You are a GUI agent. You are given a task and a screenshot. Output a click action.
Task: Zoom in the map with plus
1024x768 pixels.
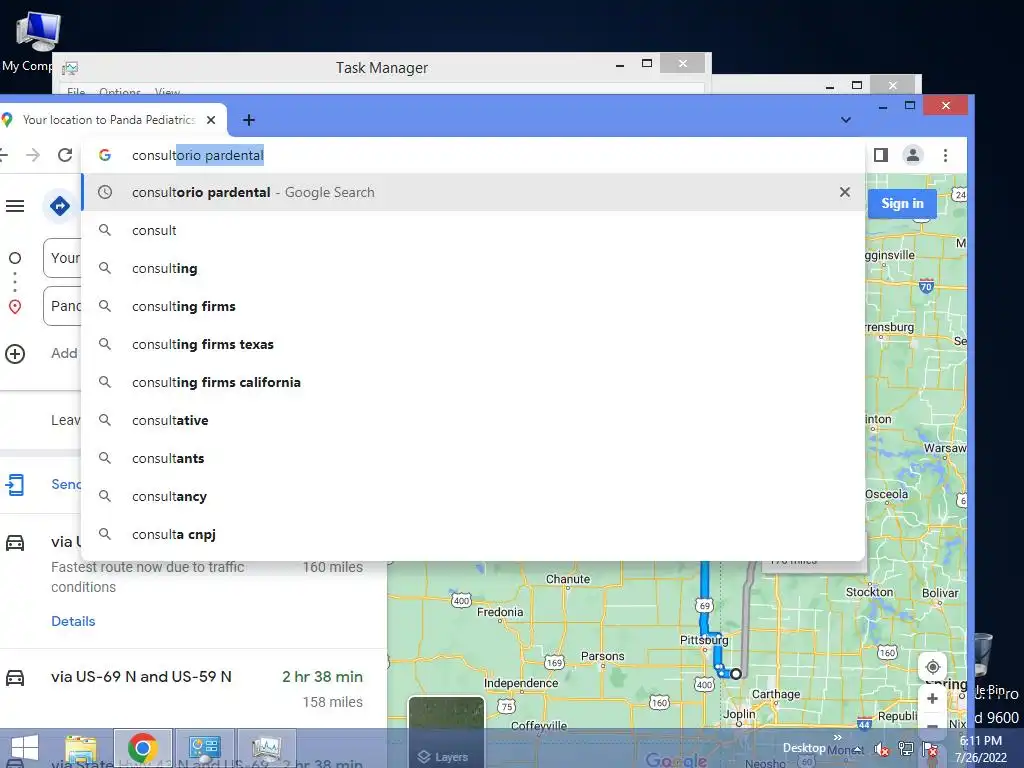point(933,698)
